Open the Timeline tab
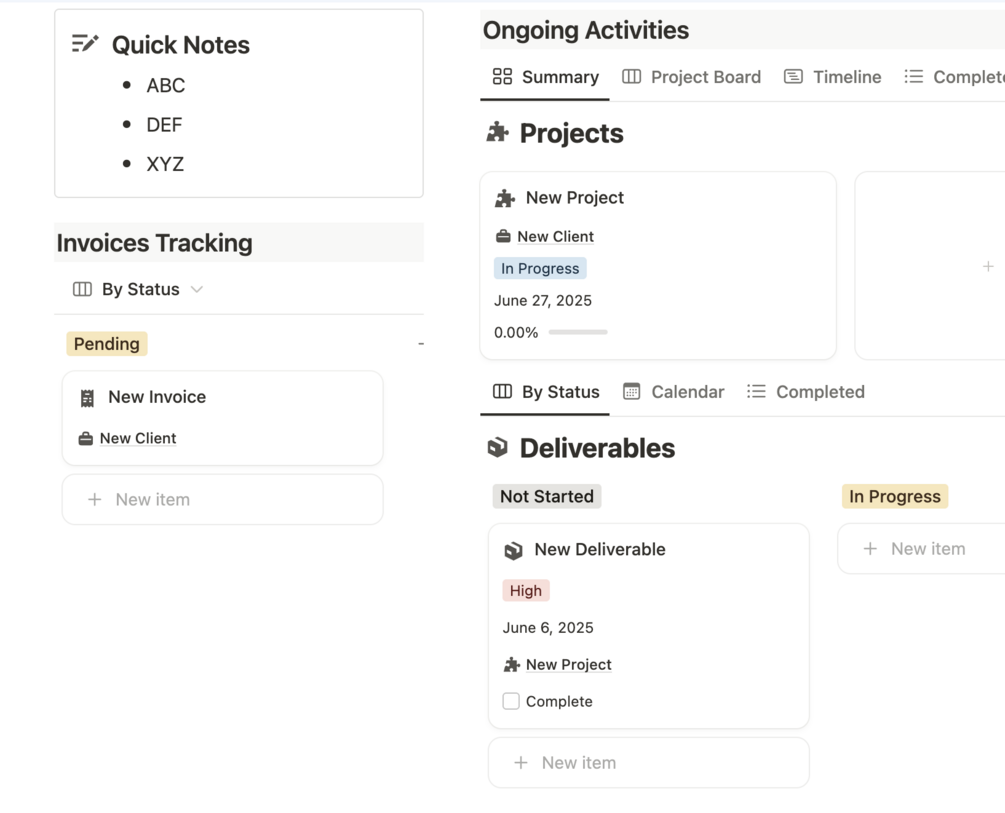 (x=833, y=77)
